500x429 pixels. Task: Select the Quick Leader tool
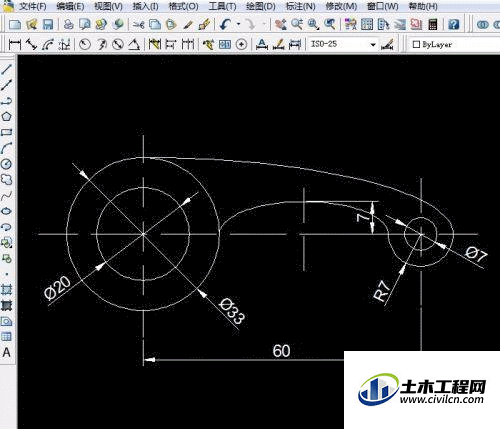(x=209, y=44)
